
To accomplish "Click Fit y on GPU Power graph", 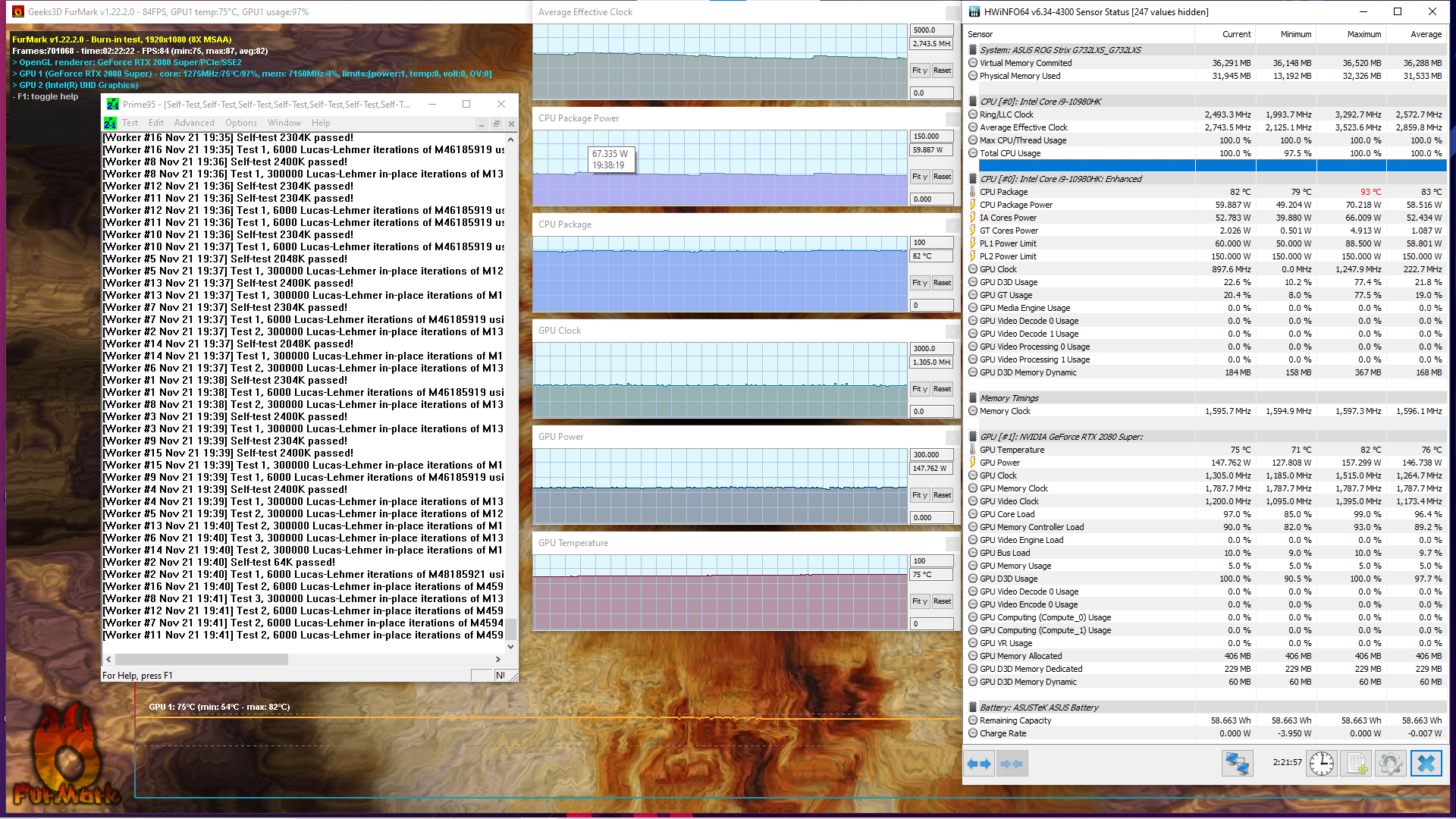I will pyautogui.click(x=920, y=495).
